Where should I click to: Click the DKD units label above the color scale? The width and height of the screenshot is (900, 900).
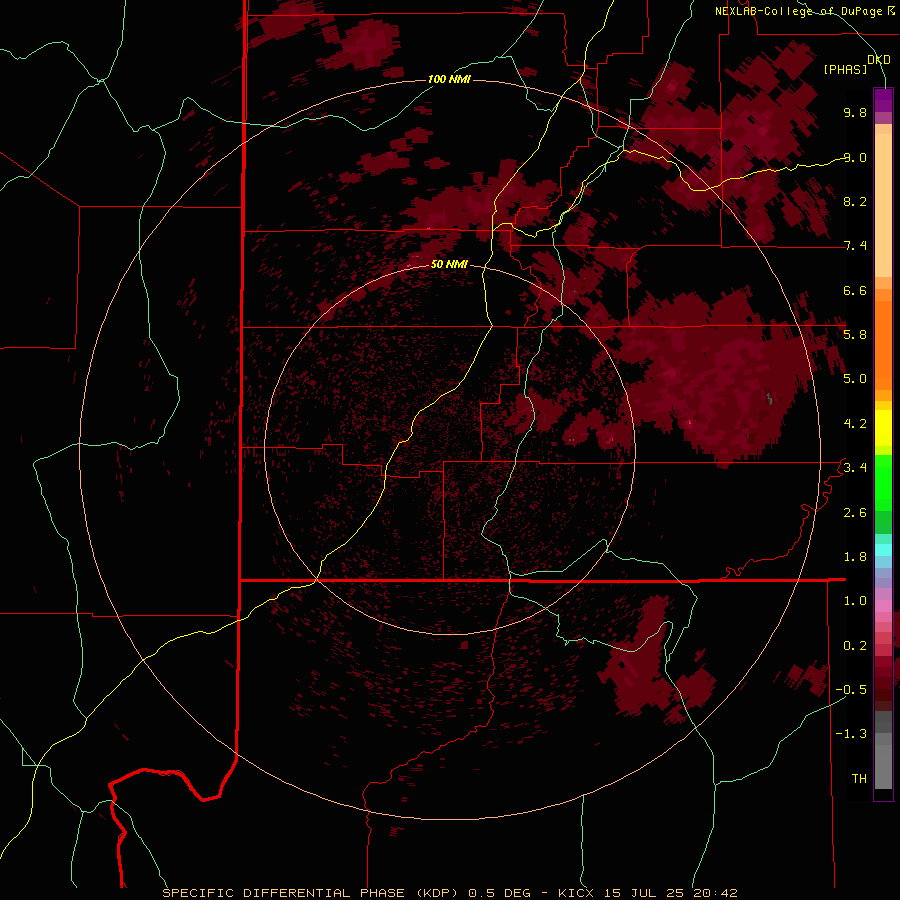pyautogui.click(x=879, y=60)
